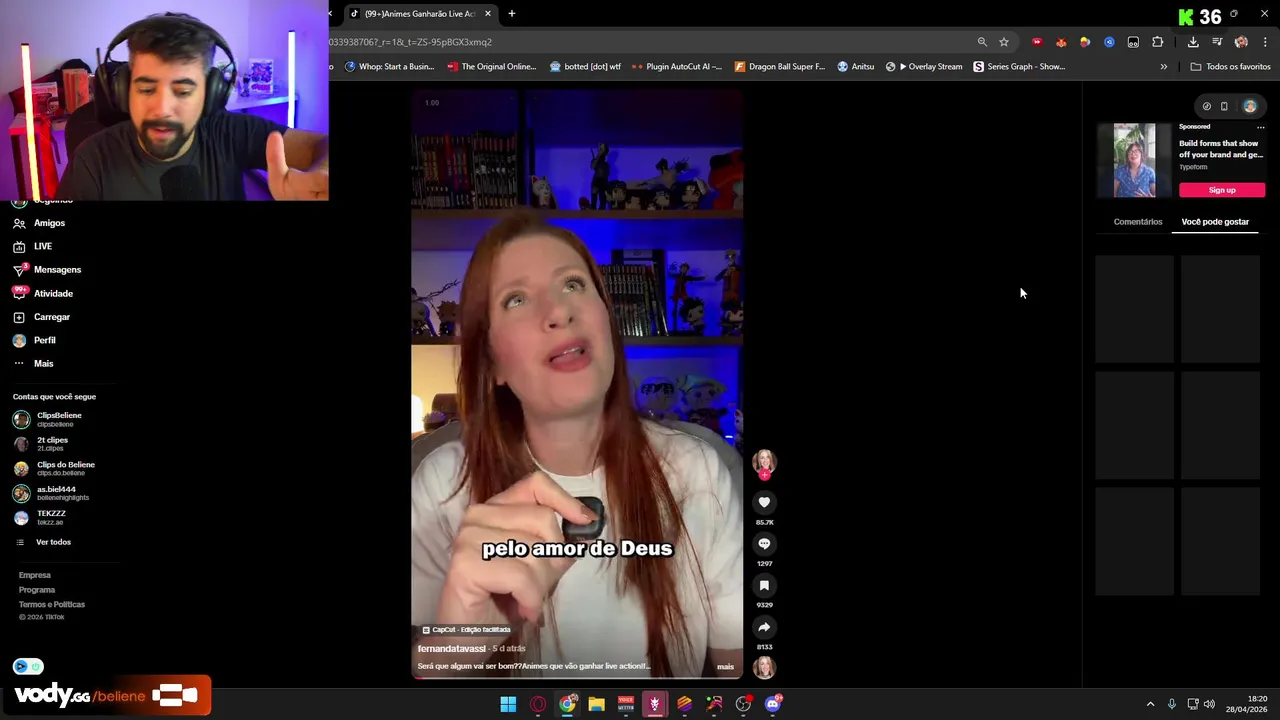This screenshot has height=720, width=1280.
Task: Expand the Empresa footer section
Action: coord(34,575)
